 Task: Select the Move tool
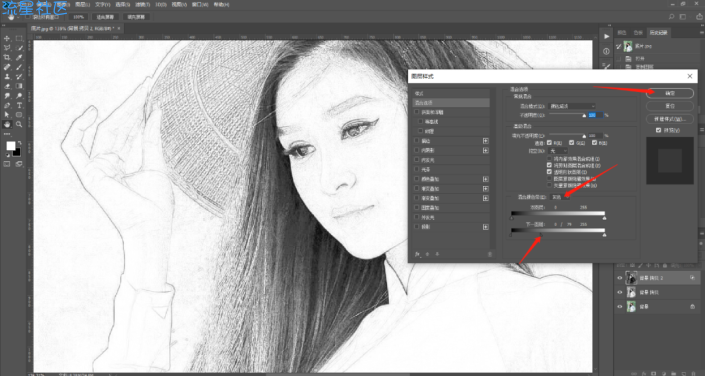click(7, 38)
